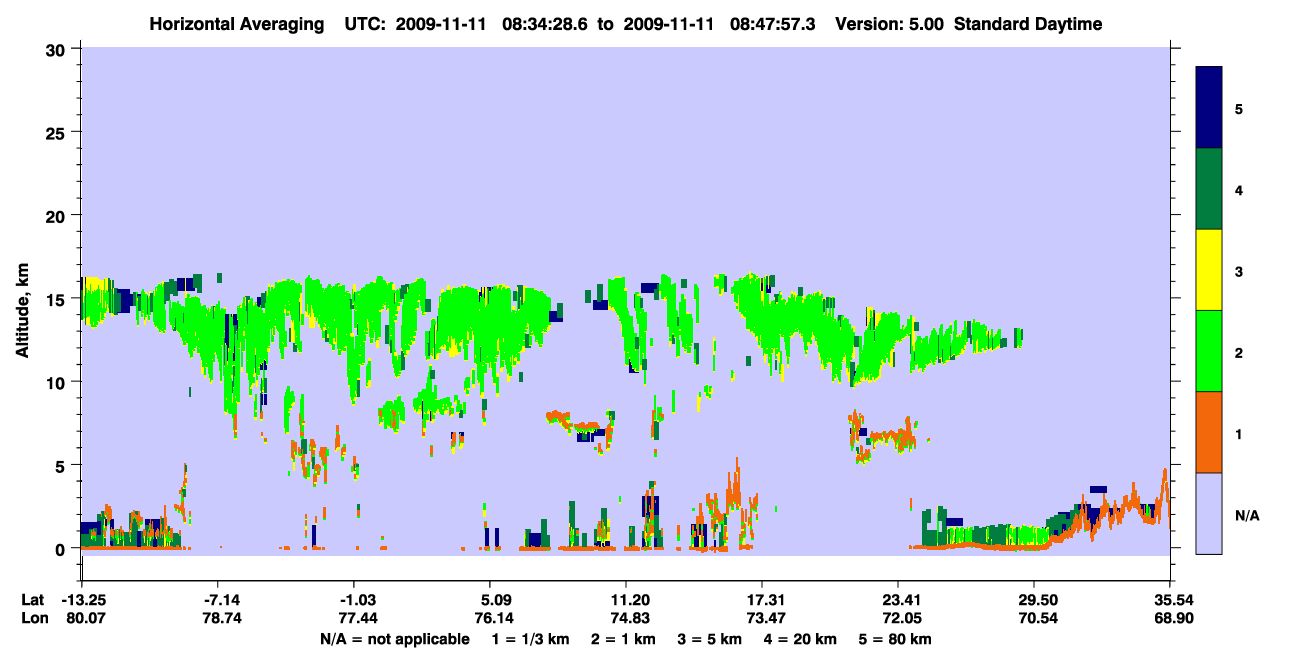Viewport: 1300px width, 667px height.
Task: Click longitude value 77.44
Action: coord(357,618)
